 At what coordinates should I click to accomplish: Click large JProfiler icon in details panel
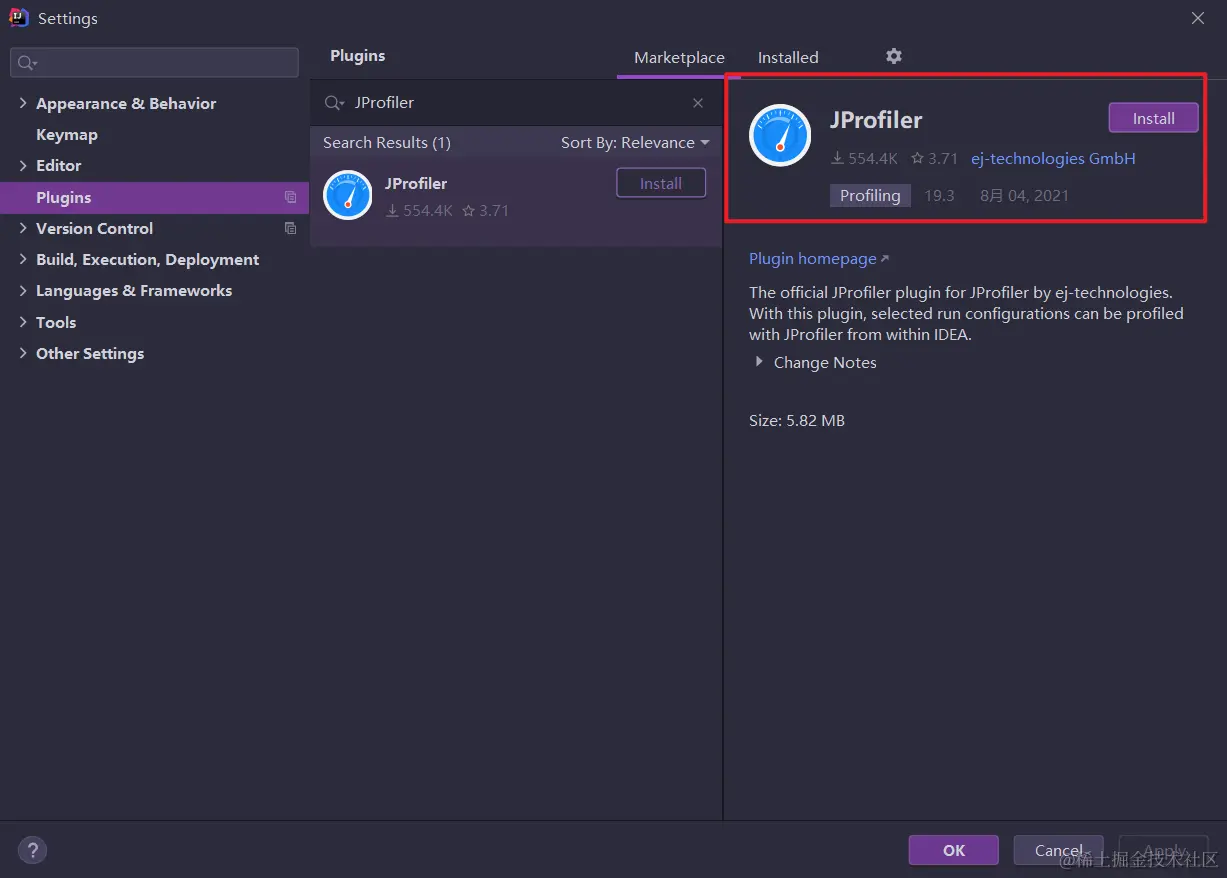(x=780, y=135)
